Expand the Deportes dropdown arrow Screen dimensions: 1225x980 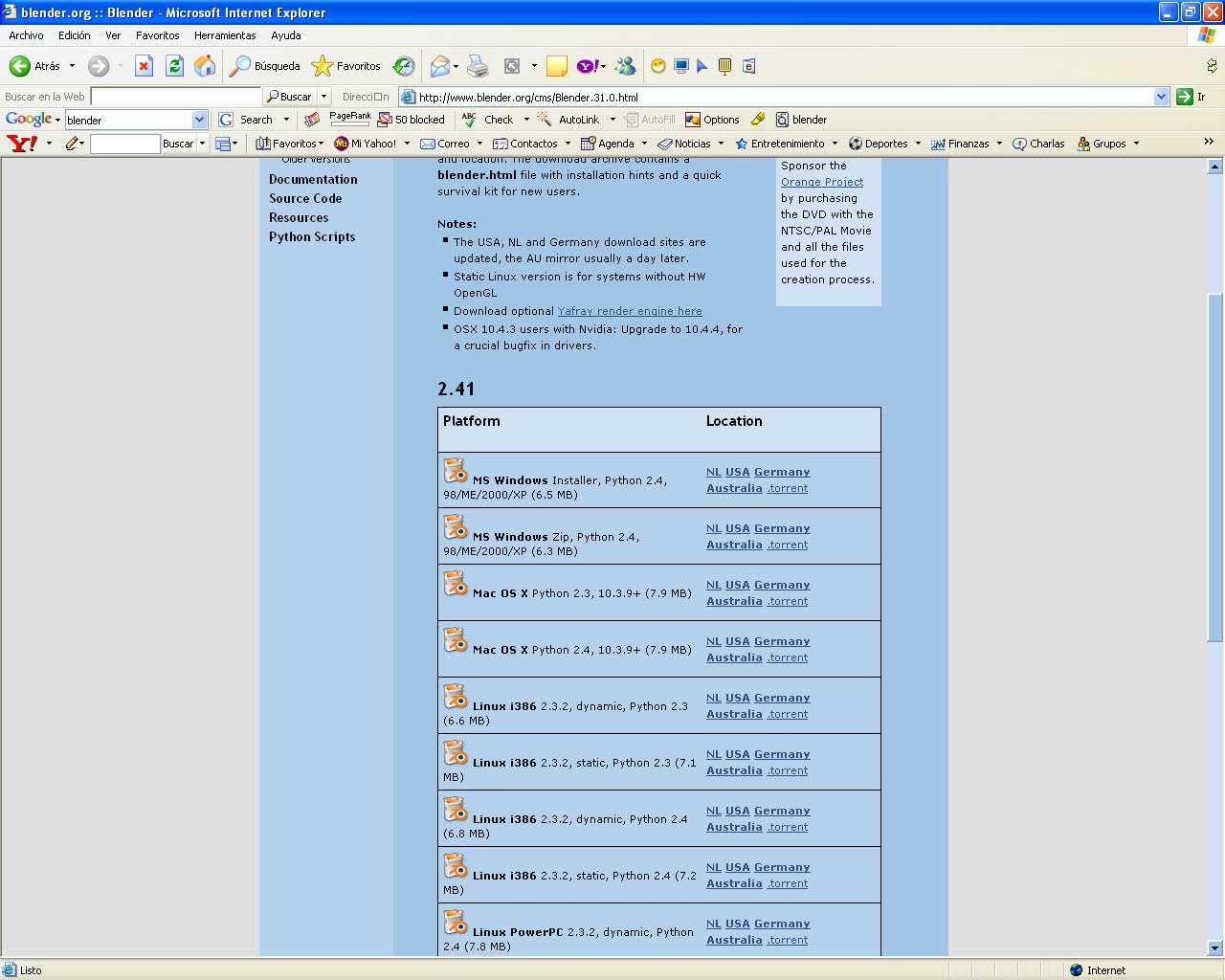click(918, 144)
